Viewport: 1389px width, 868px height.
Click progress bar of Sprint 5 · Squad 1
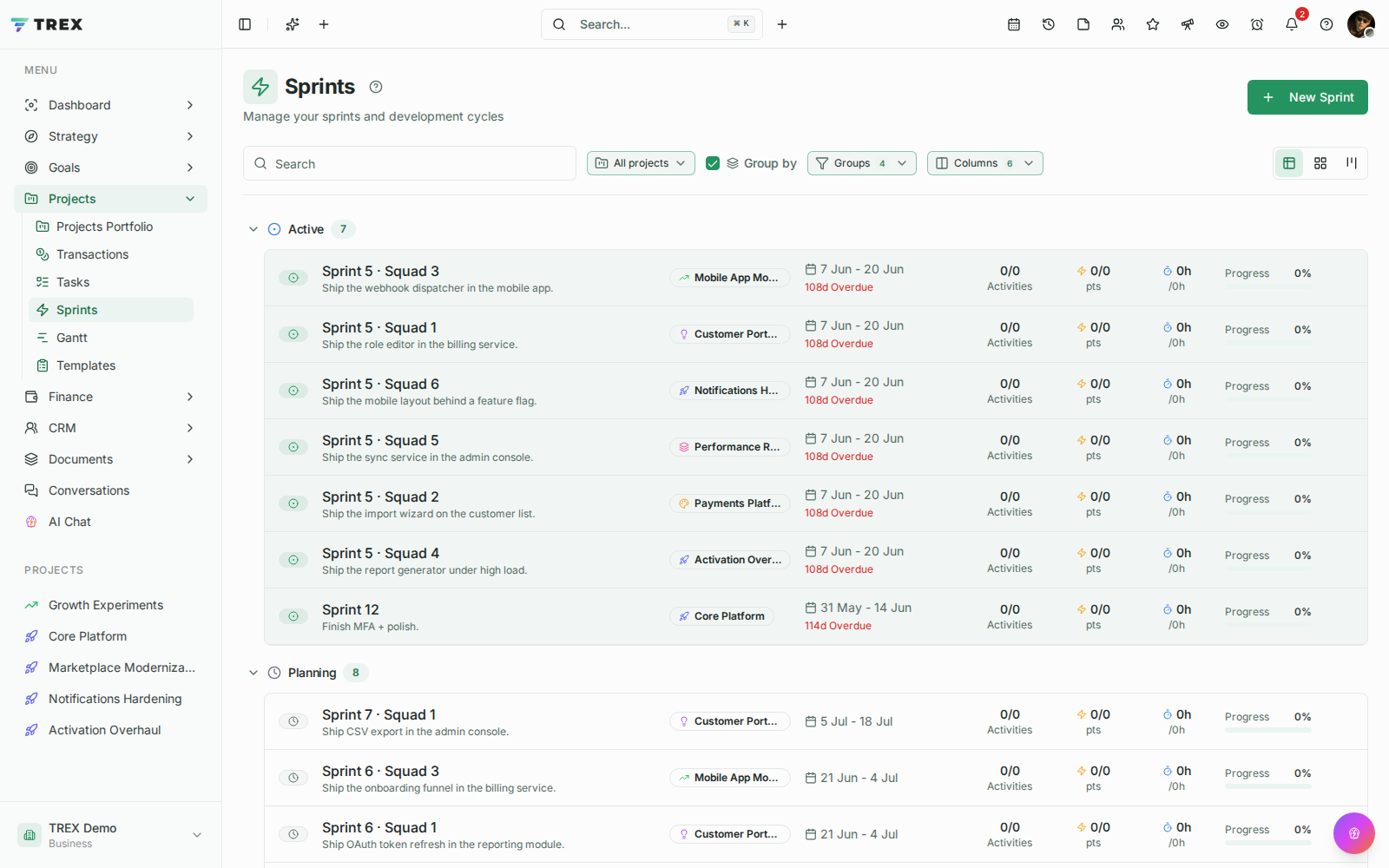pos(1268,344)
